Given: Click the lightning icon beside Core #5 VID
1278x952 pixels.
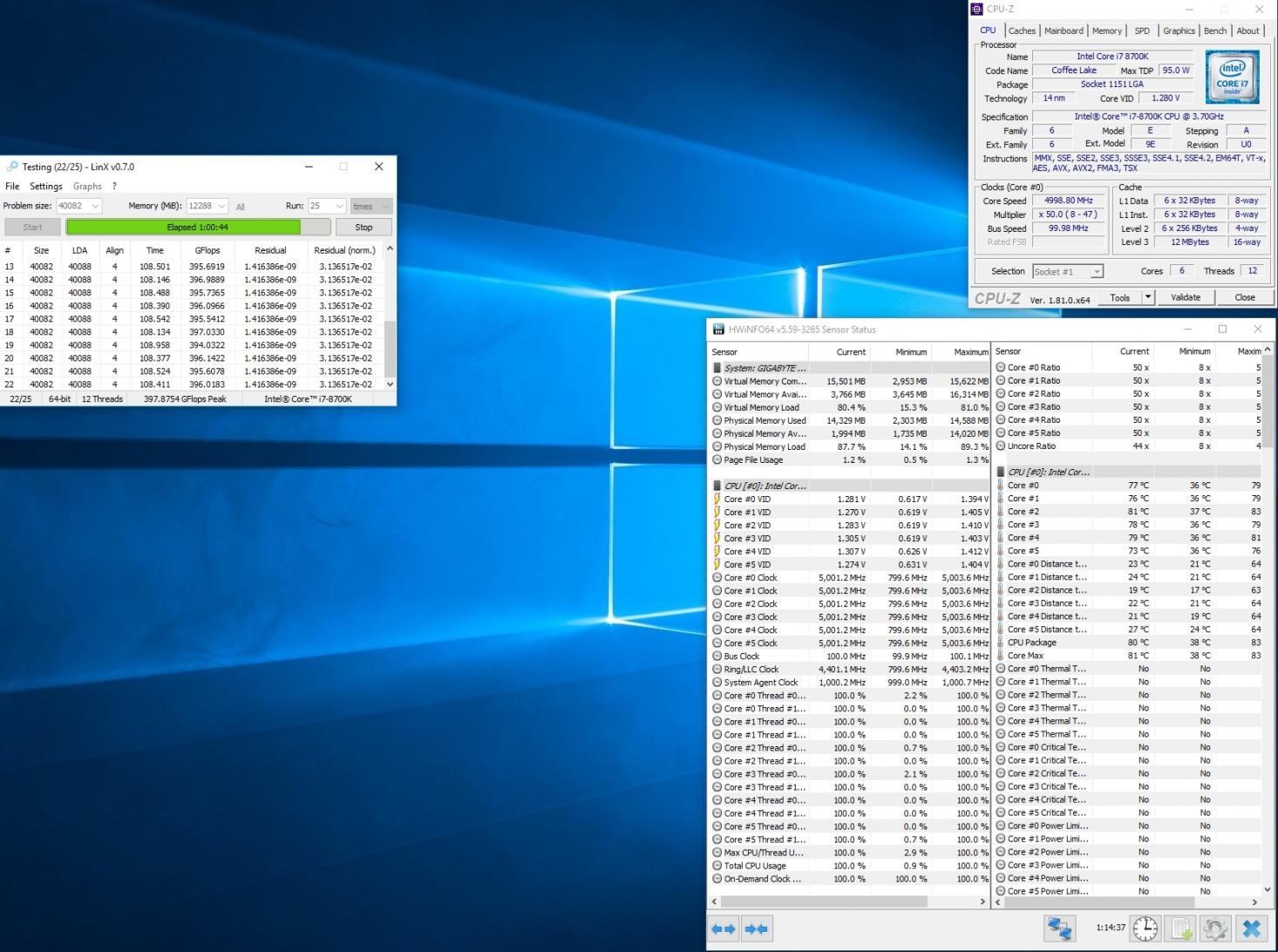Looking at the screenshot, I should click(717, 565).
